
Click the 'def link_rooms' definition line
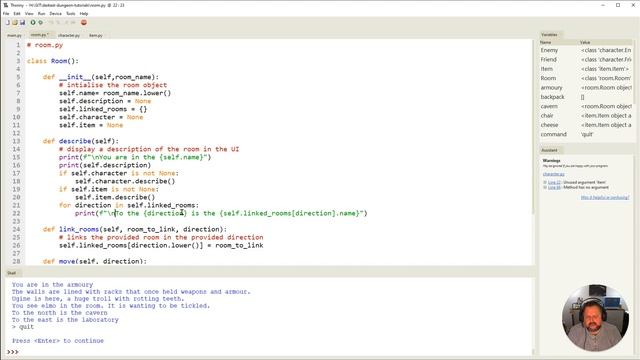135,229
